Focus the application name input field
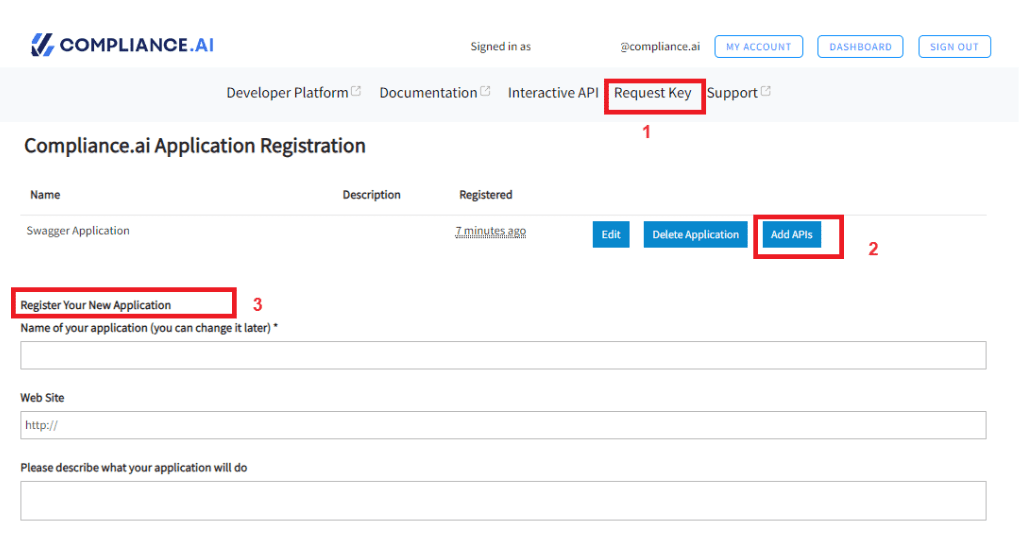The height and width of the screenshot is (545, 1036). (x=503, y=355)
